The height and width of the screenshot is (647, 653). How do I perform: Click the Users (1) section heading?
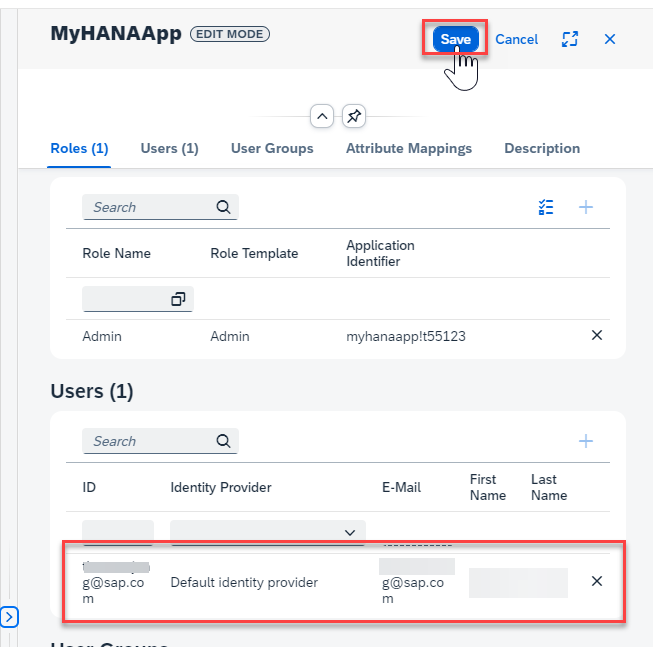(92, 391)
